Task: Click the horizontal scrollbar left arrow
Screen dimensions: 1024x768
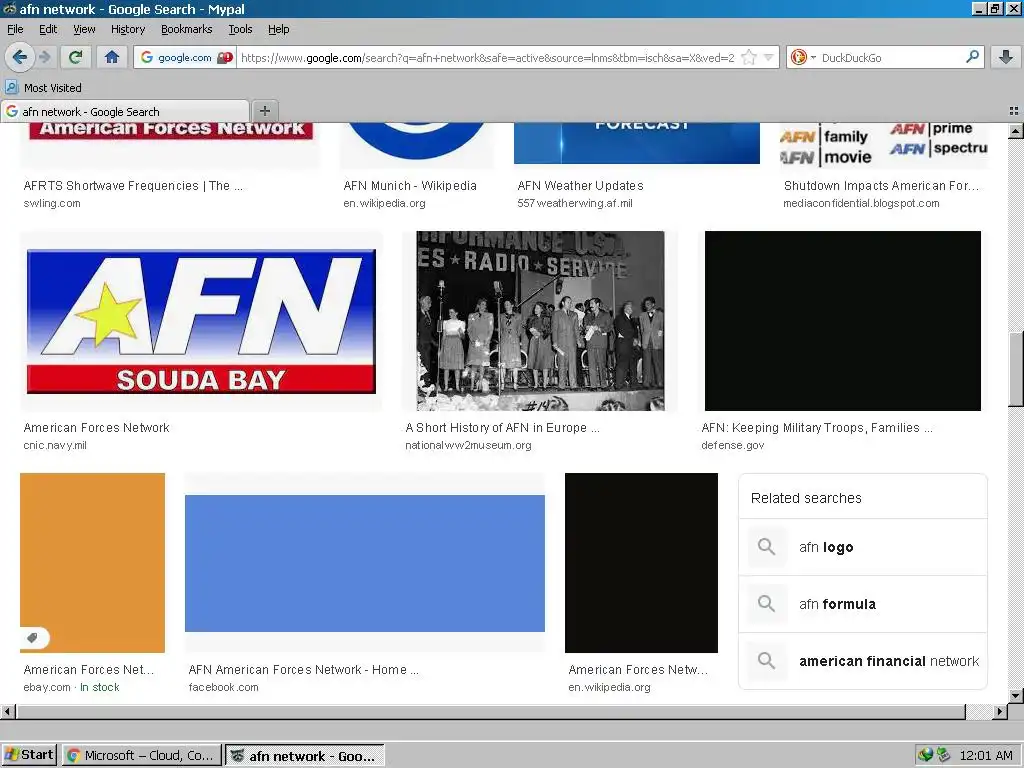Action: tap(8, 711)
